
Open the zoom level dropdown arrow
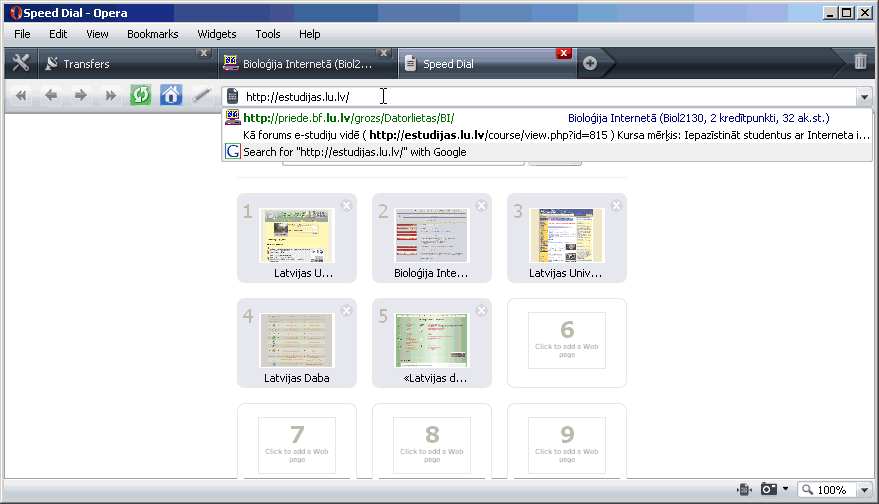click(x=864, y=490)
